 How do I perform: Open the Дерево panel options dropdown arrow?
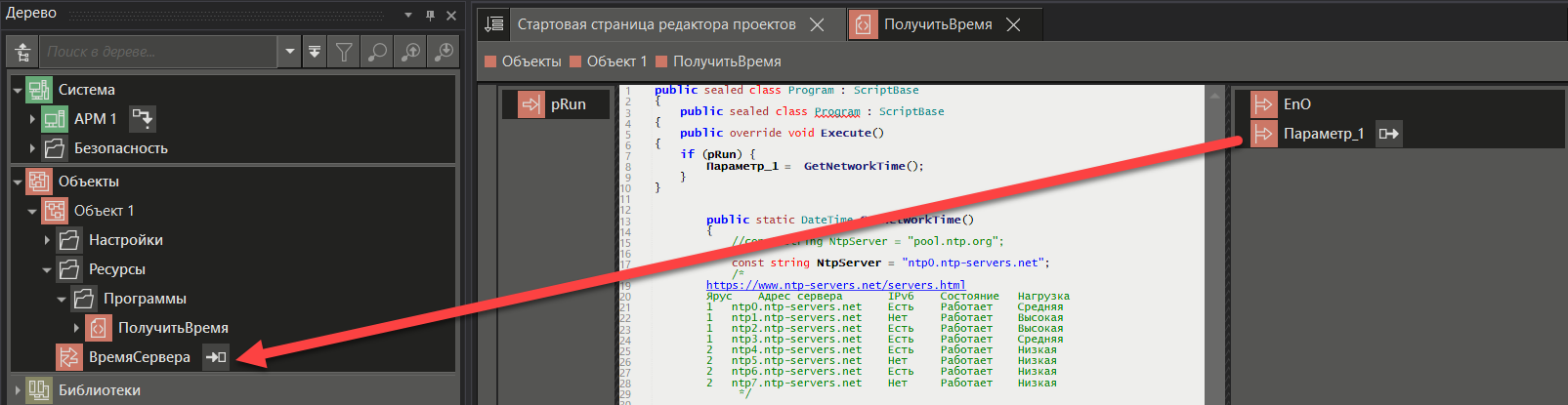(x=408, y=16)
